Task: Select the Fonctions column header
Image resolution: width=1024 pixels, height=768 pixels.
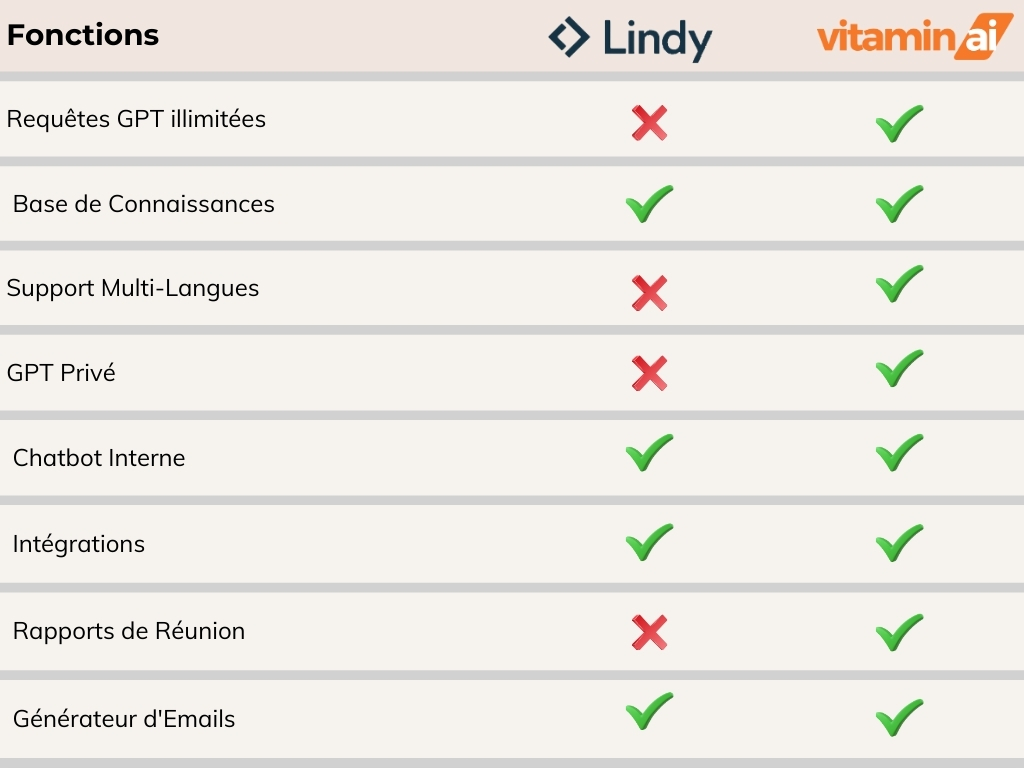Action: (83, 35)
